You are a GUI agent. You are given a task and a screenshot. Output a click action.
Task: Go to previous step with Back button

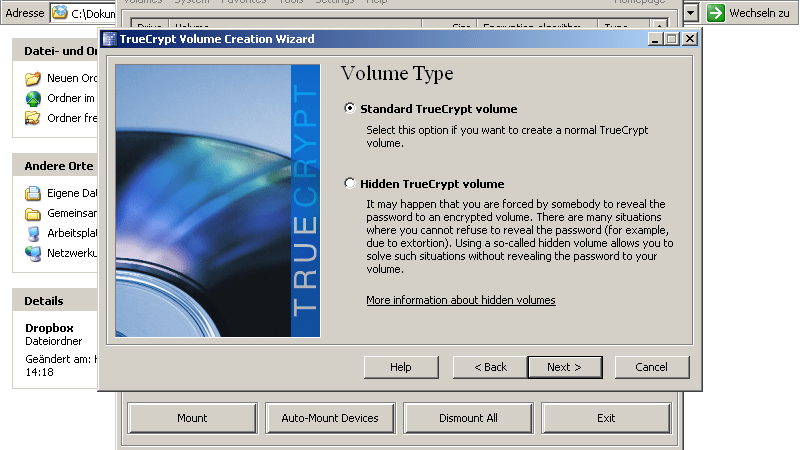coord(490,367)
